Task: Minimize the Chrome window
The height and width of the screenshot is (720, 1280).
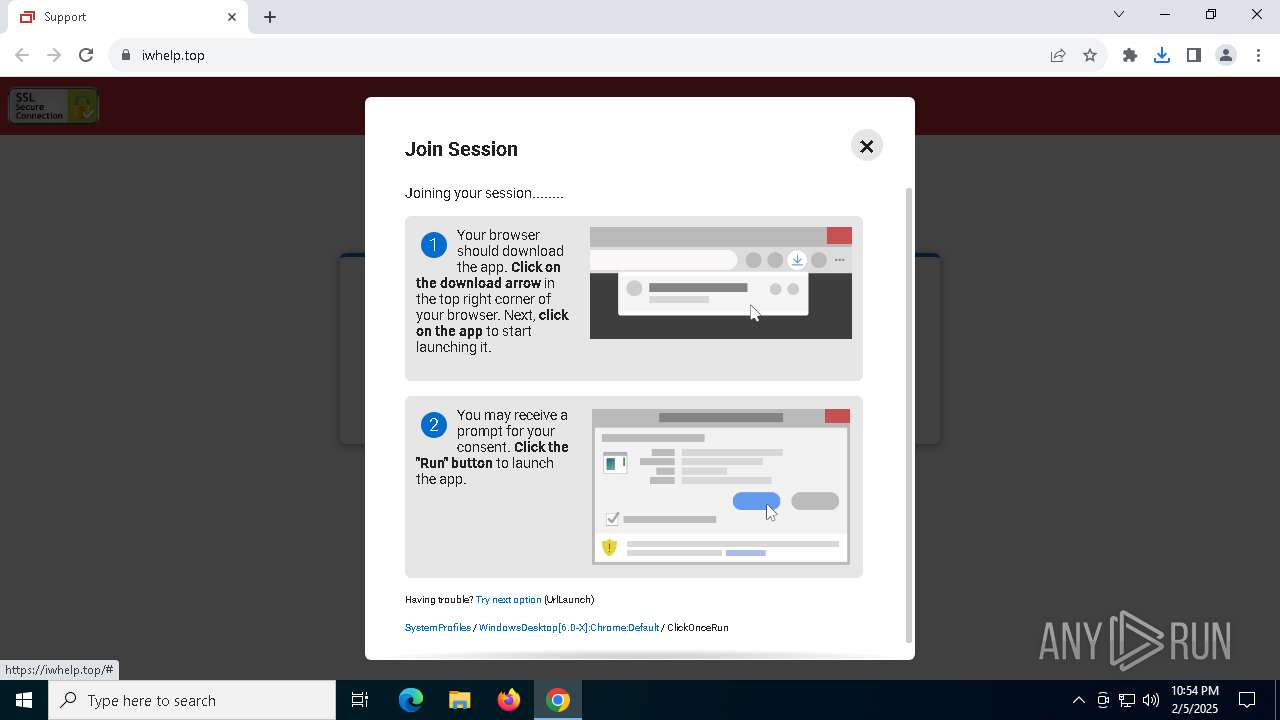Action: click(1165, 14)
